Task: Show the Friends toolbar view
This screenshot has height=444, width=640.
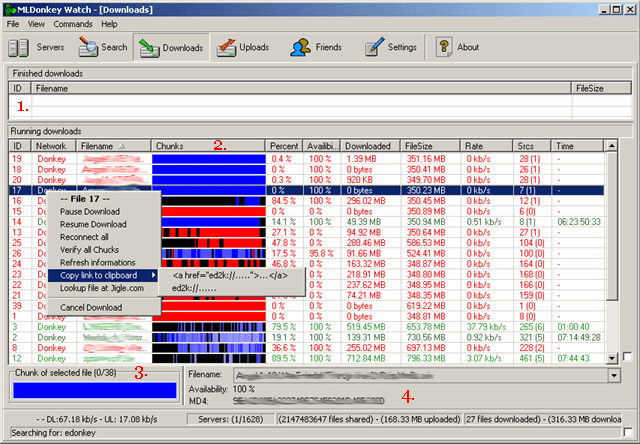Action: [x=317, y=47]
